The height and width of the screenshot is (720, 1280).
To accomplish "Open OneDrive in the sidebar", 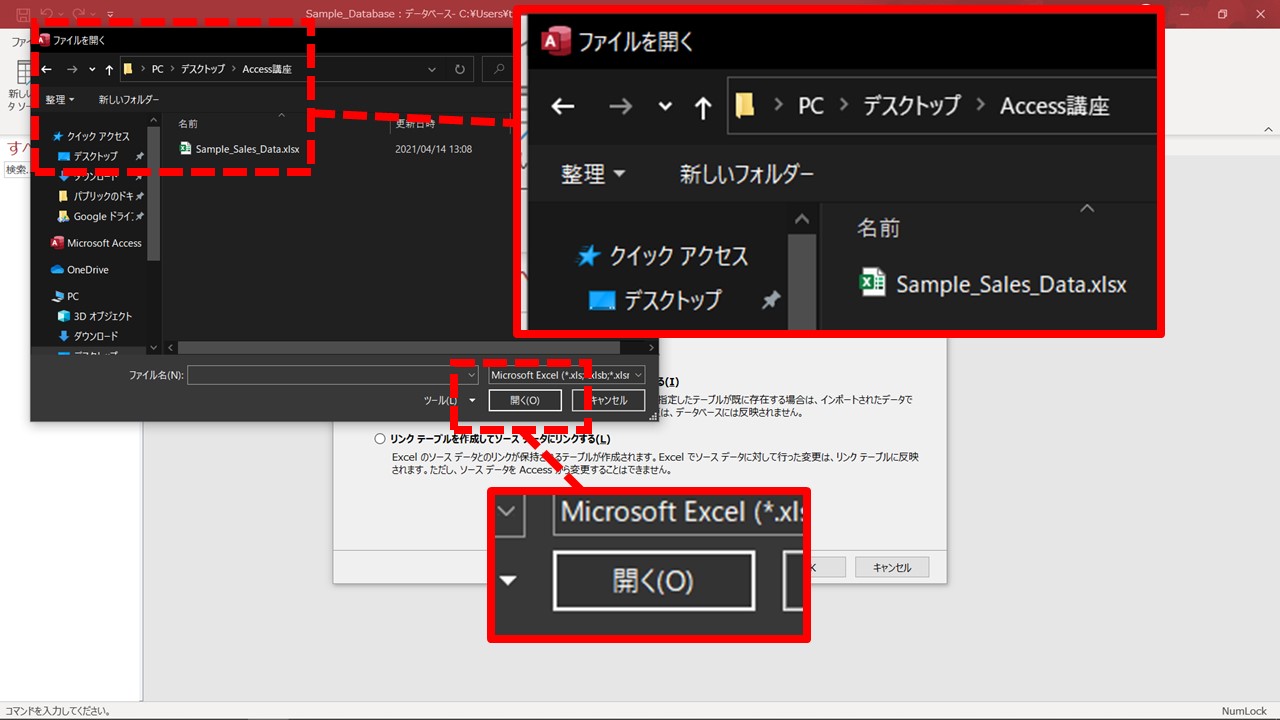I will click(87, 270).
